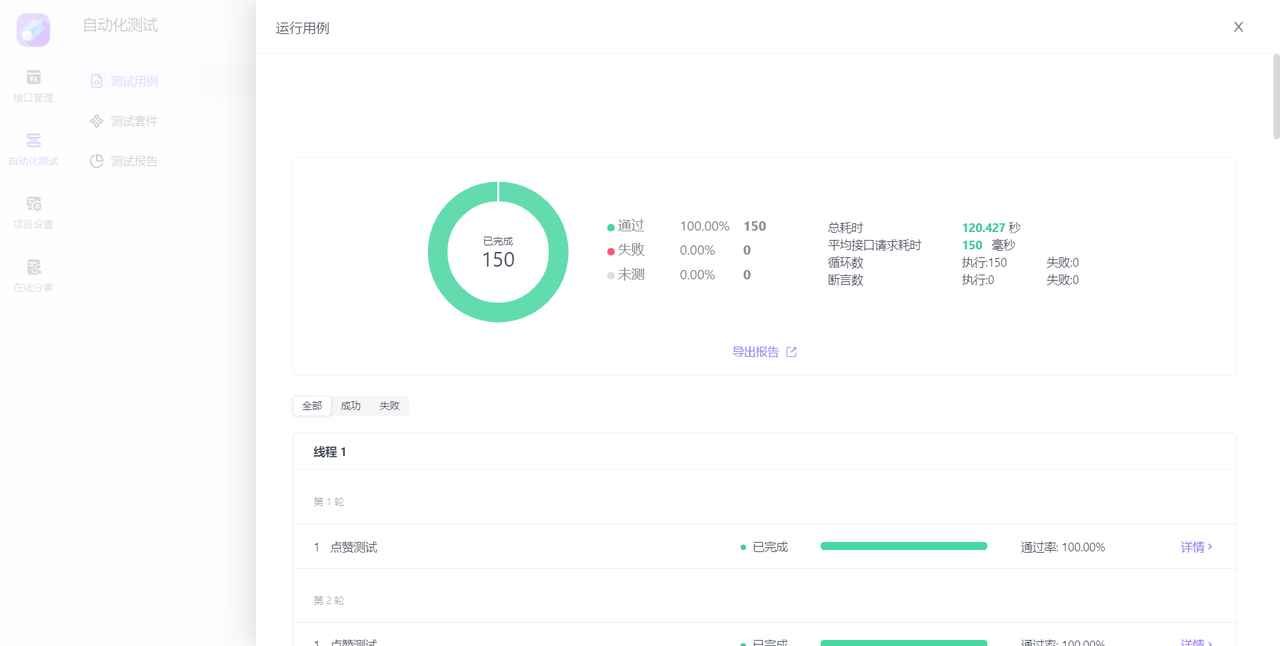
Task: Click the 自动化测试 page heading
Action: tap(120, 25)
